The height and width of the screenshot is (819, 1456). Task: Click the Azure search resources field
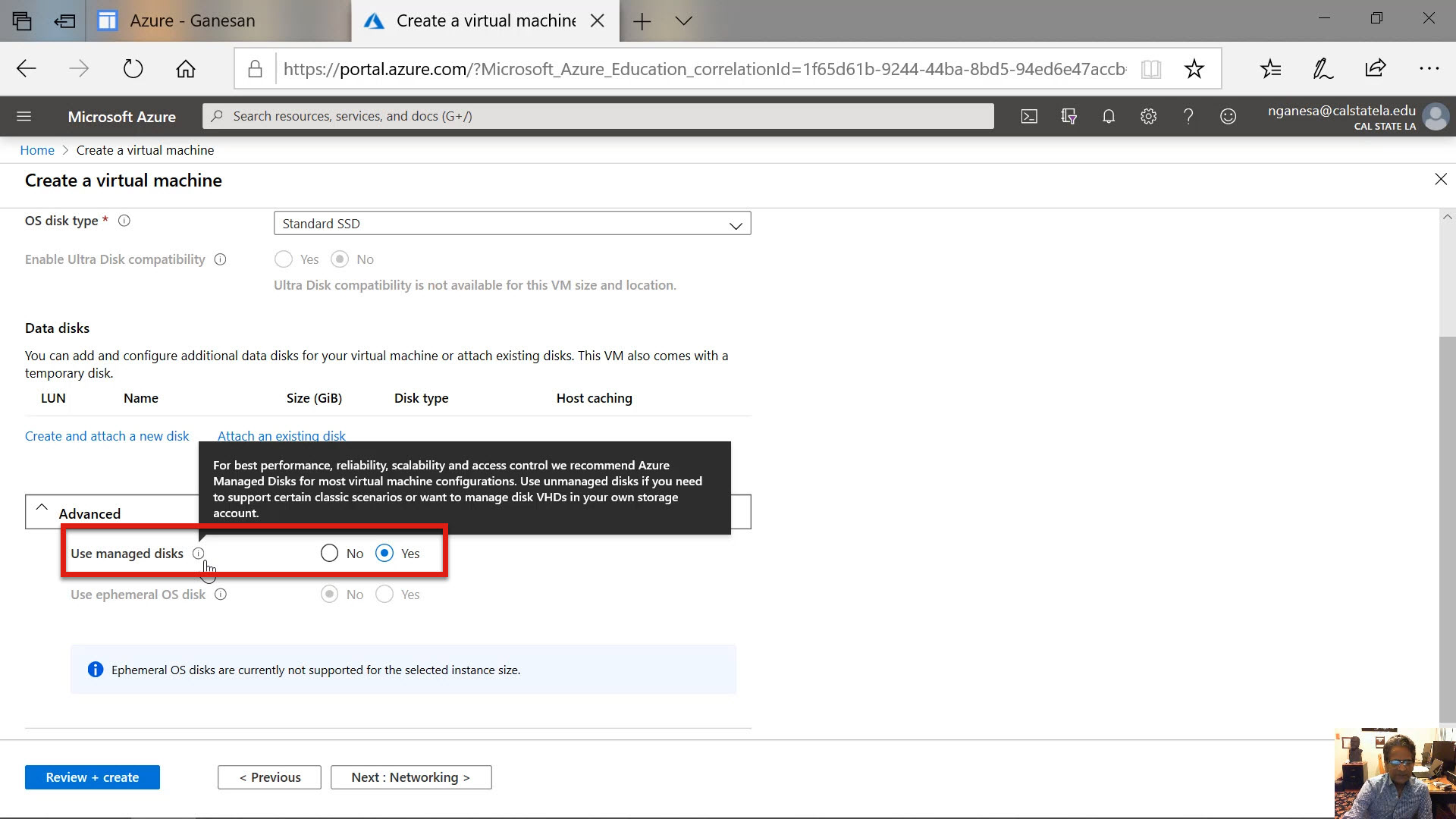(x=598, y=116)
